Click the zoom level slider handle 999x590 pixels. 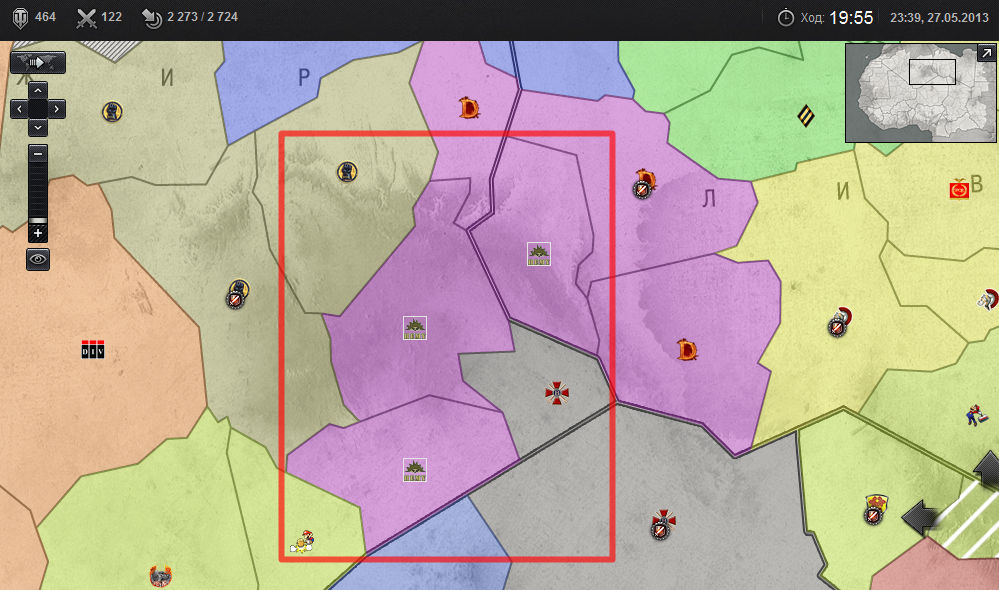pos(38,220)
